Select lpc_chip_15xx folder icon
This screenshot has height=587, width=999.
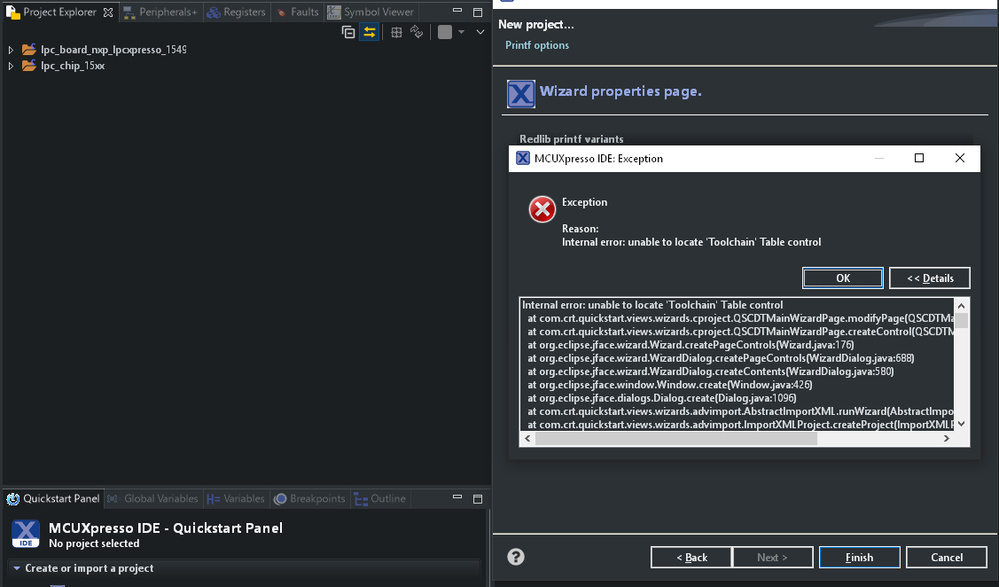pos(29,65)
